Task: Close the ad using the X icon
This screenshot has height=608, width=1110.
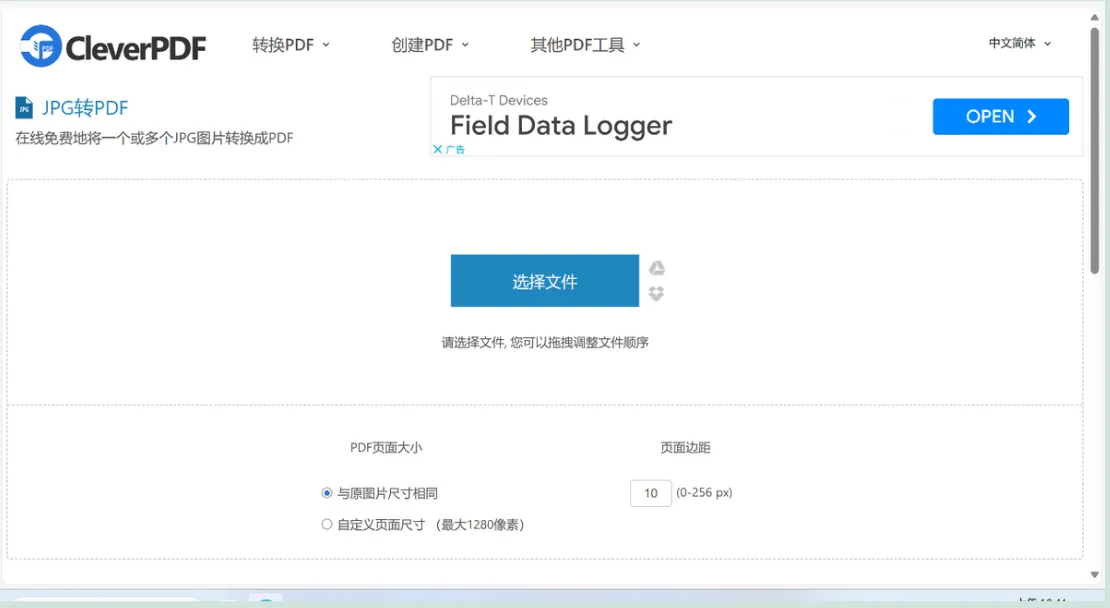Action: point(437,149)
